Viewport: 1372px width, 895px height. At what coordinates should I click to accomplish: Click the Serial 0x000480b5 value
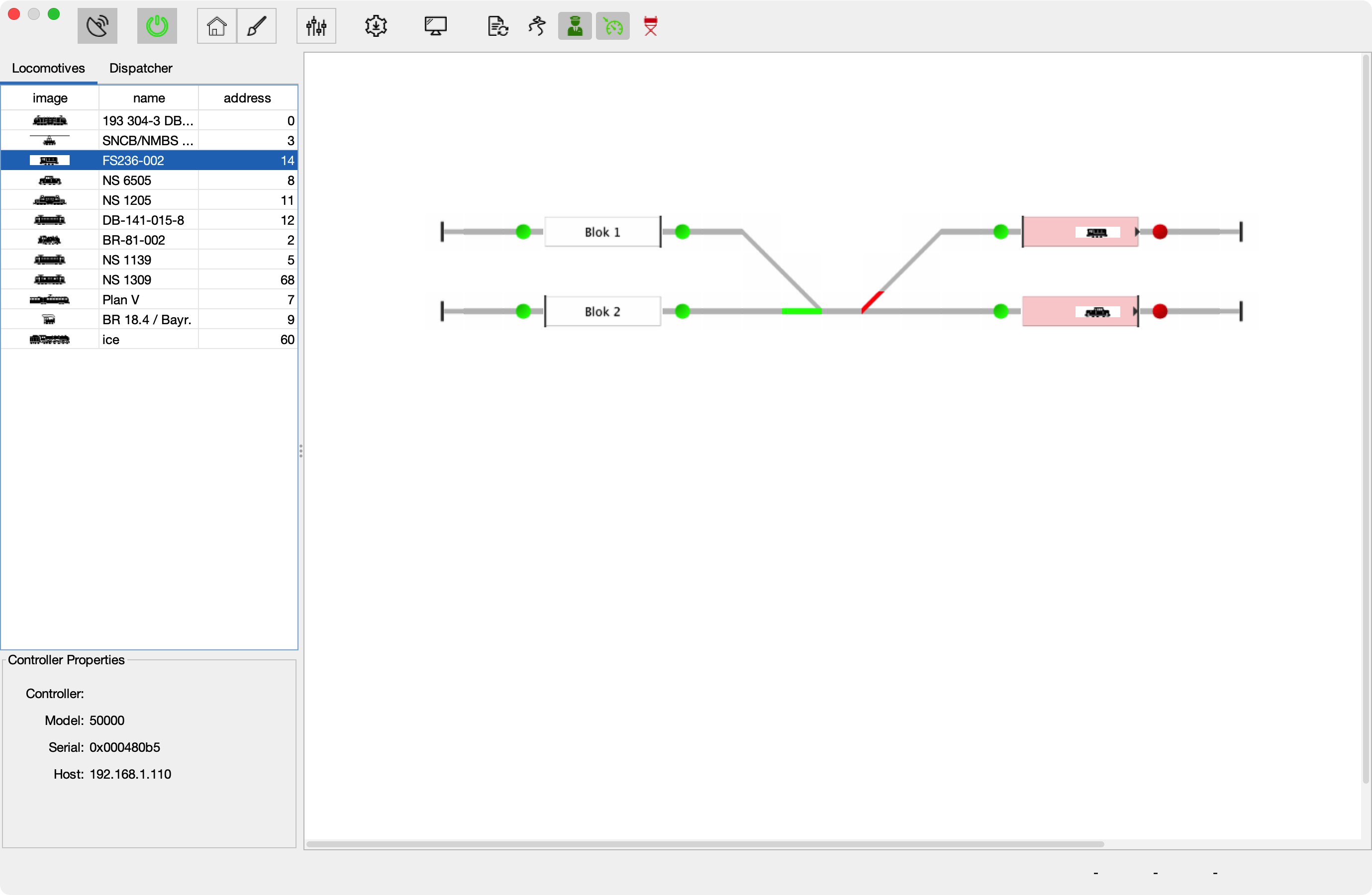[124, 747]
